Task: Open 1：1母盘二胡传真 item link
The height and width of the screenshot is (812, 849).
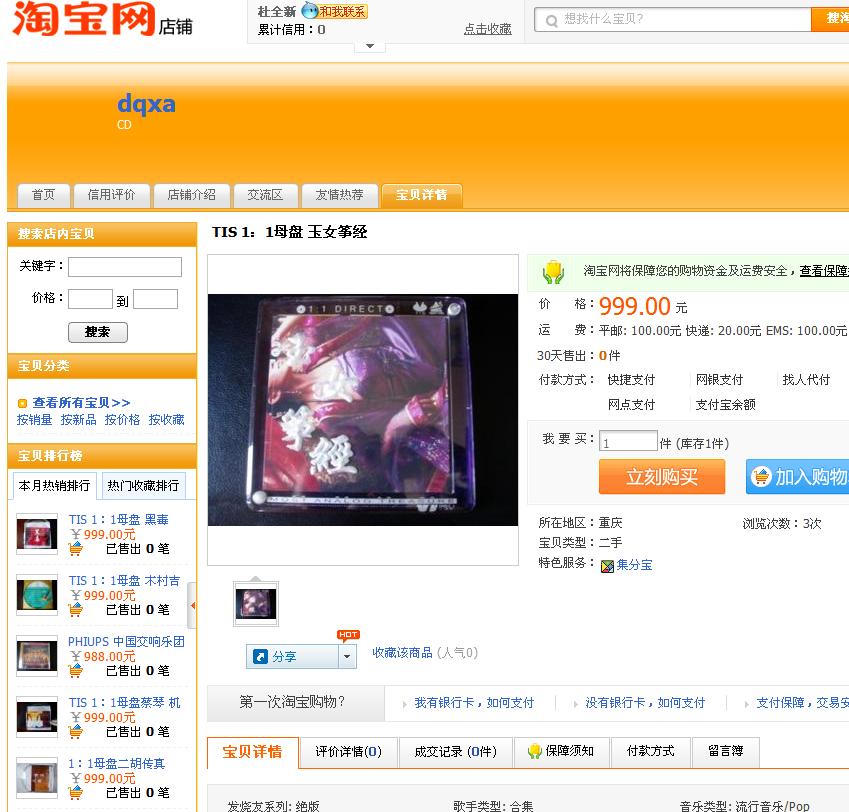Action: click(x=116, y=764)
